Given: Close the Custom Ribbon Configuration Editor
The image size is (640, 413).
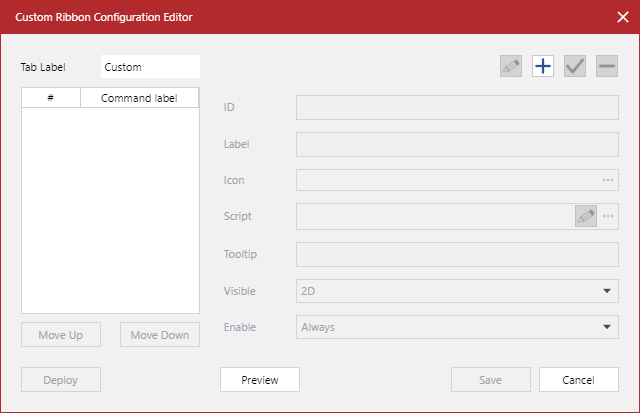Looking at the screenshot, I should (x=621, y=17).
